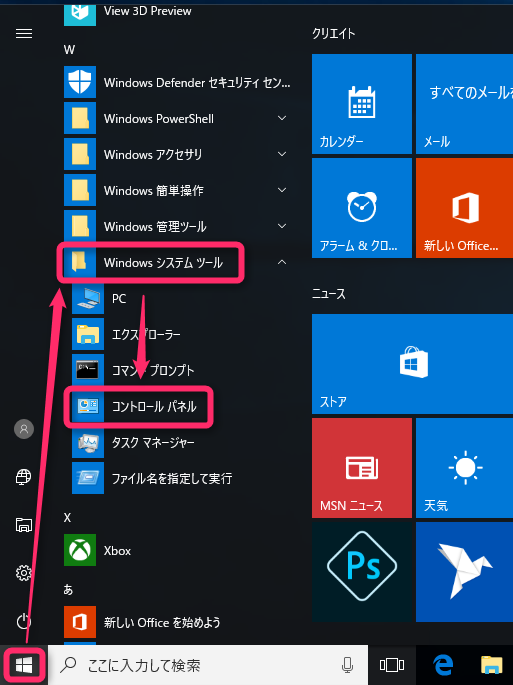This screenshot has height=685, width=513.
Task: Click in the ここに入力して検索 search box
Action: coord(208,665)
